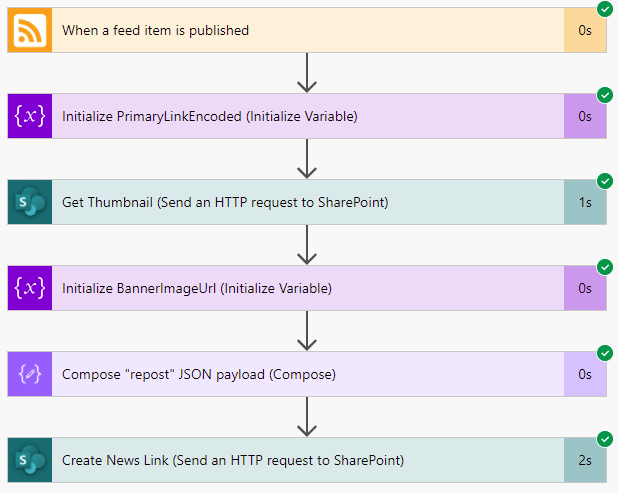Click the Create News Link SharePoint icon
Image resolution: width=618 pixels, height=493 pixels.
pos(30,460)
